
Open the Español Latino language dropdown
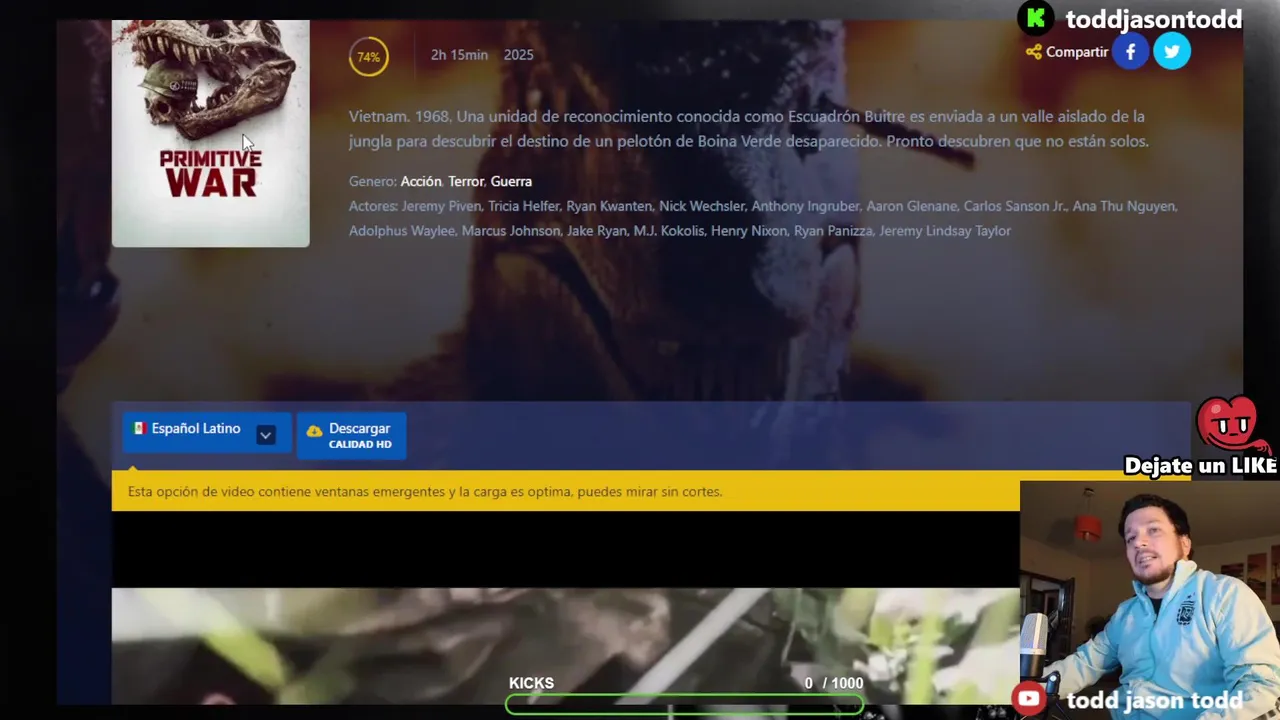206,433
